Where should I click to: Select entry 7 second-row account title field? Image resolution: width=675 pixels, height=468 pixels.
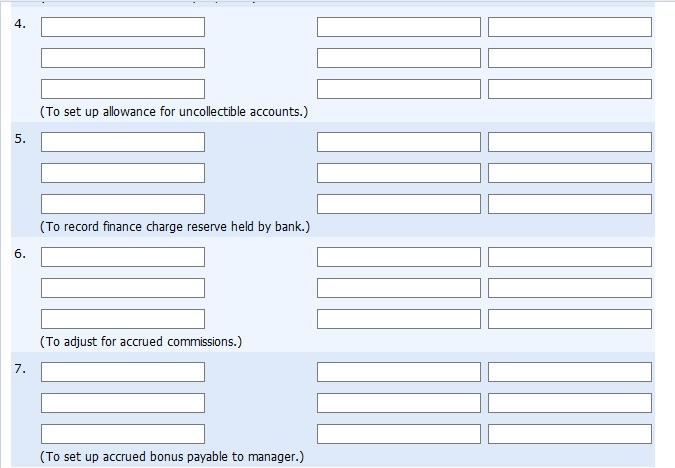[123, 403]
